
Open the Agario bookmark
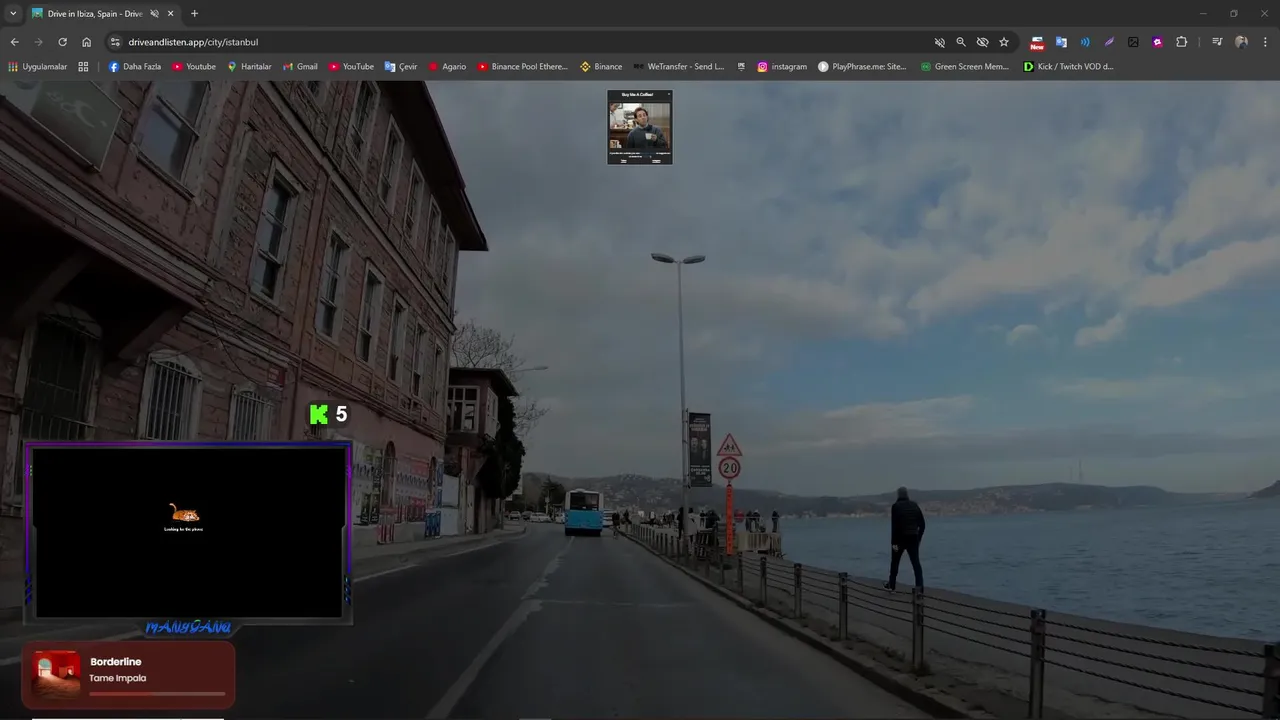tap(447, 67)
